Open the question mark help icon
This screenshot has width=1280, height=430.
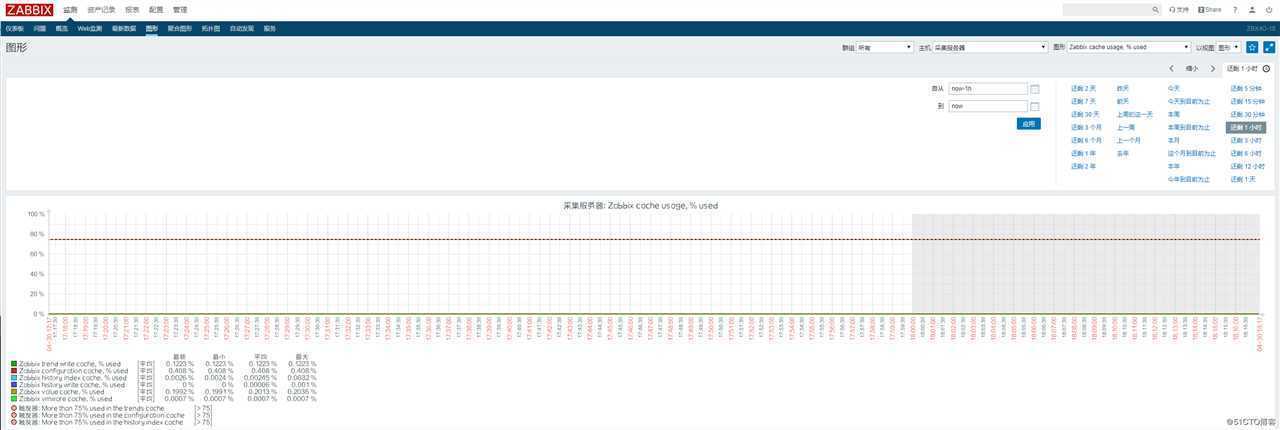coord(1233,9)
